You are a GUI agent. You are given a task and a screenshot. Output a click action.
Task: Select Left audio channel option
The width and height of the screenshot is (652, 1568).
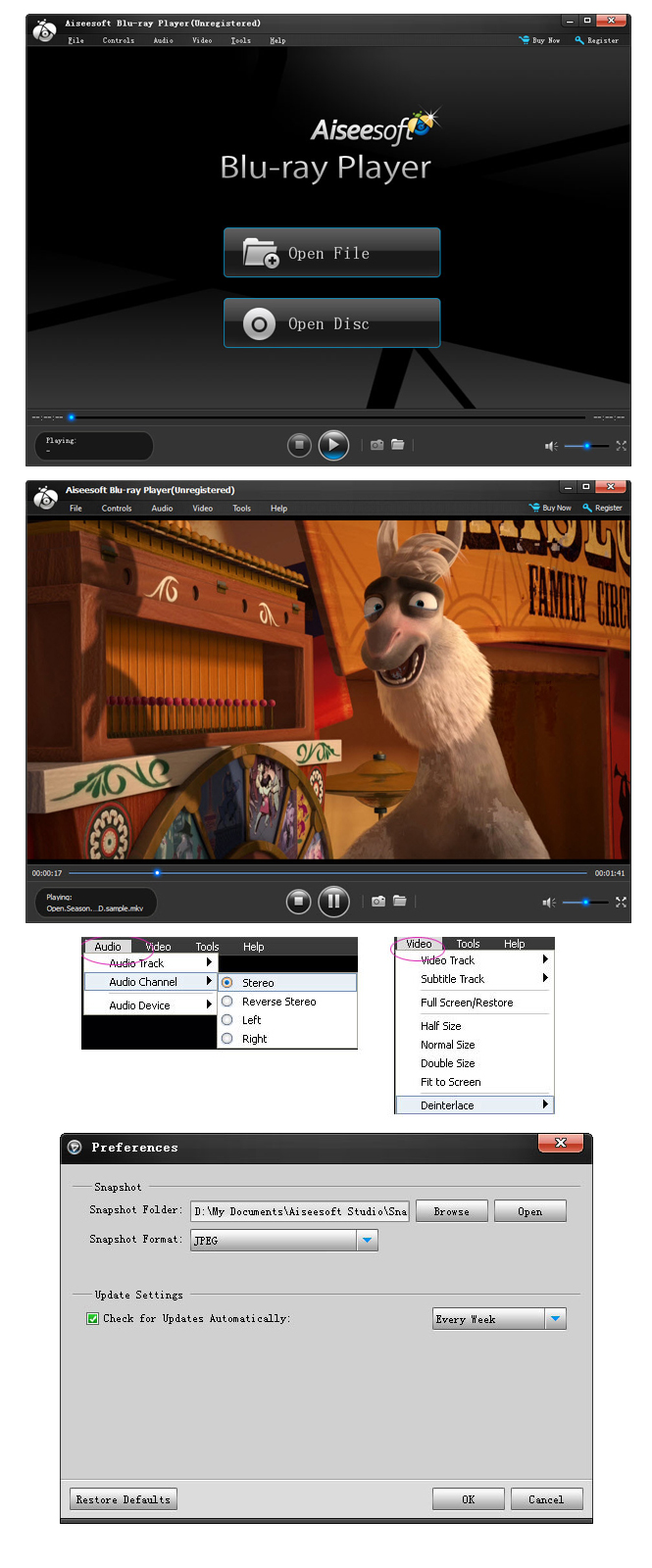pyautogui.click(x=287, y=1020)
